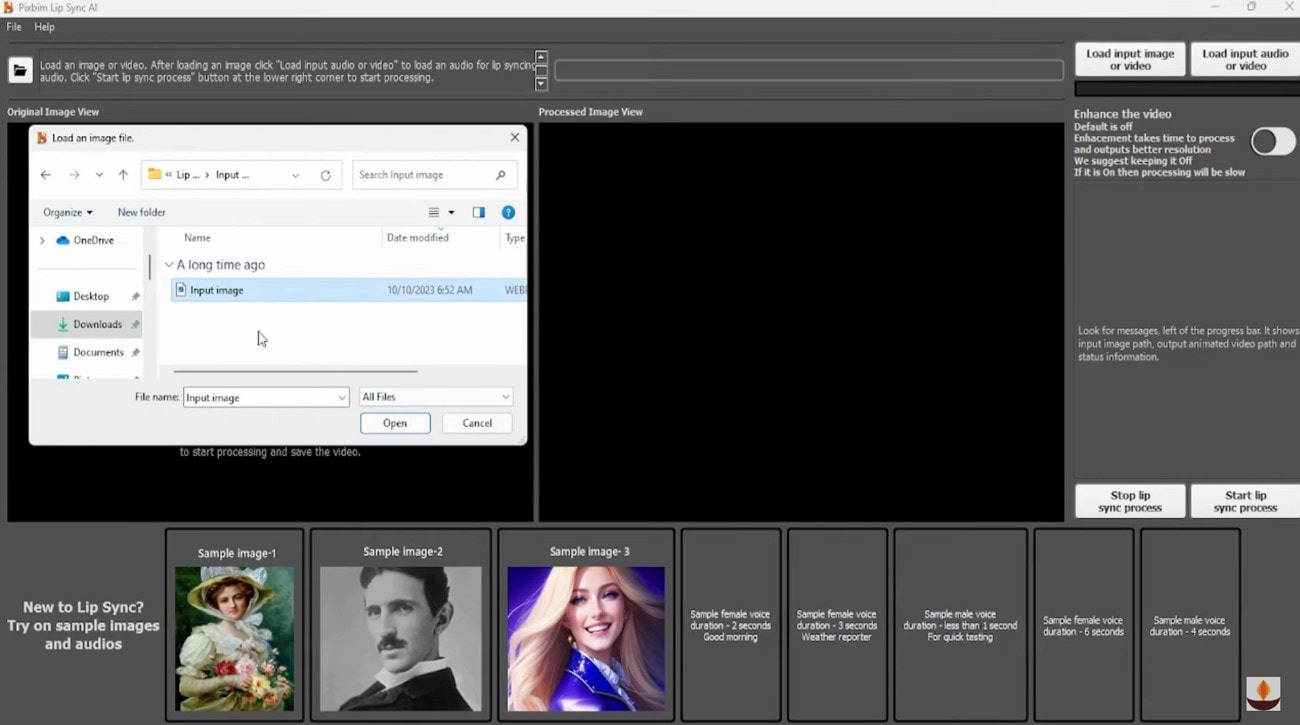This screenshot has width=1300, height=725.
Task: Open the All Files type dropdown
Action: click(x=436, y=397)
